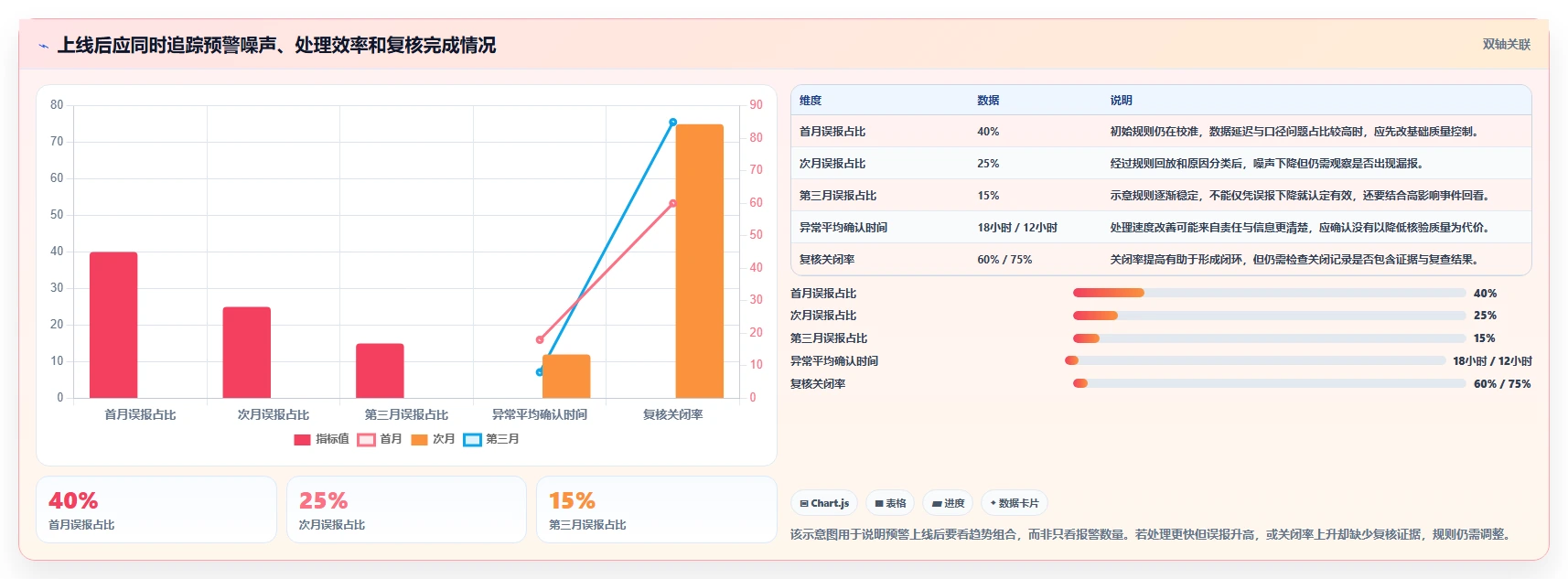The image size is (1568, 579).
Task: Click the 25% 次月误报占比 data card
Action: (x=406, y=509)
